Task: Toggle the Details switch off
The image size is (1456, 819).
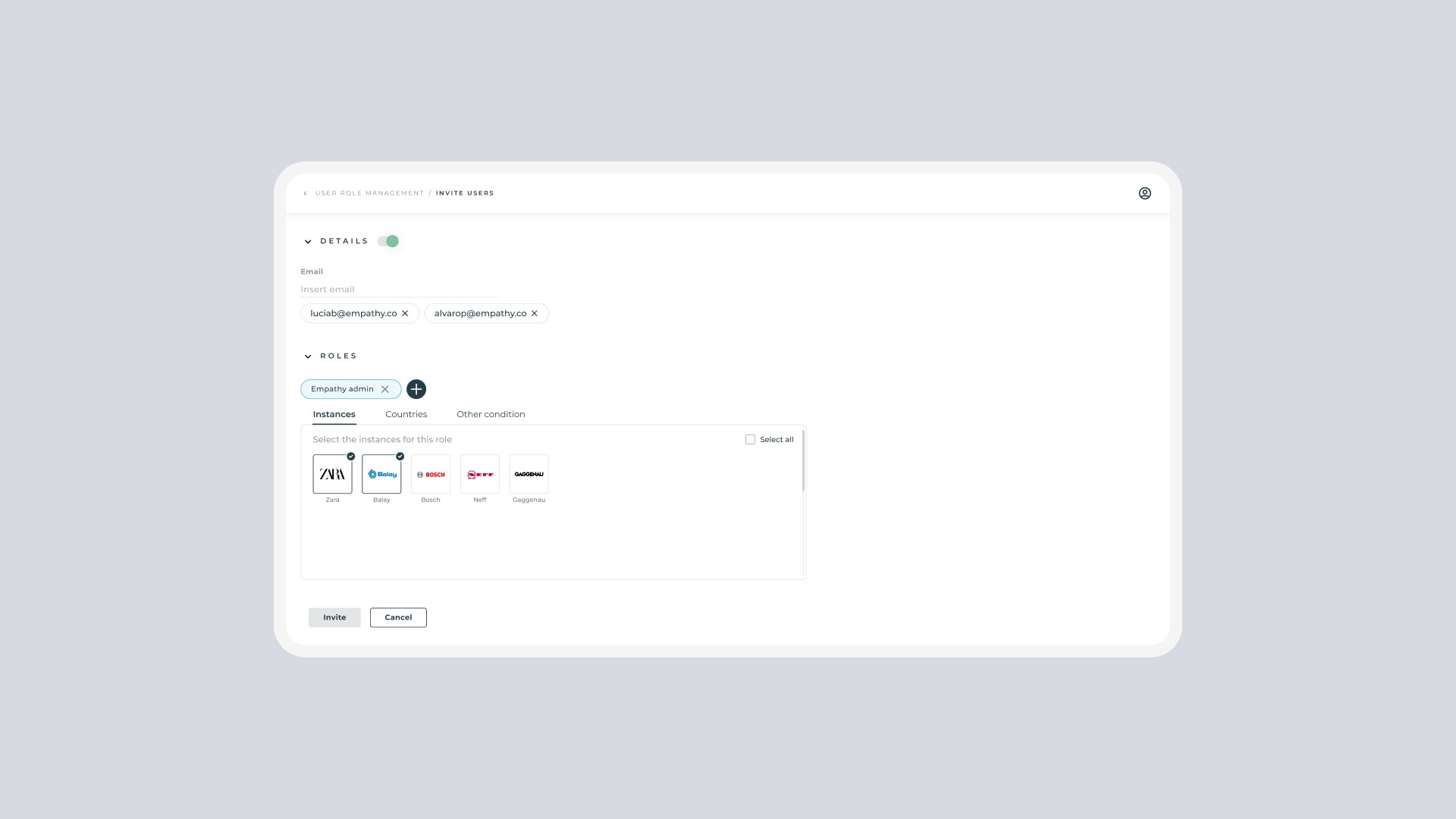Action: (x=388, y=241)
